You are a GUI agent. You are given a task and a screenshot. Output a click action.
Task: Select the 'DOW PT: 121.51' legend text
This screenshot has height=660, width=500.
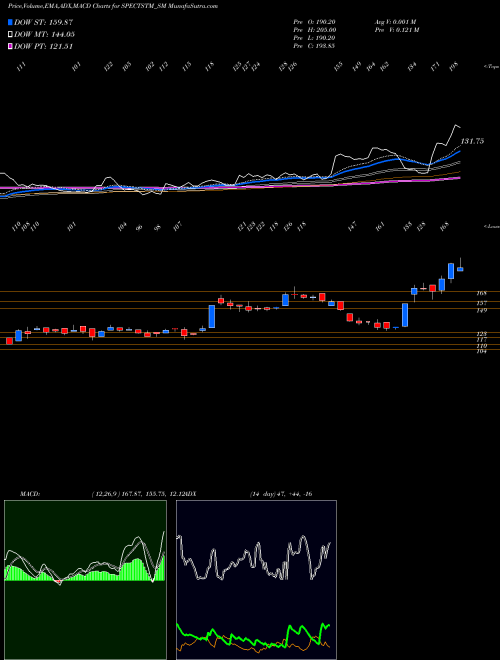[44, 46]
